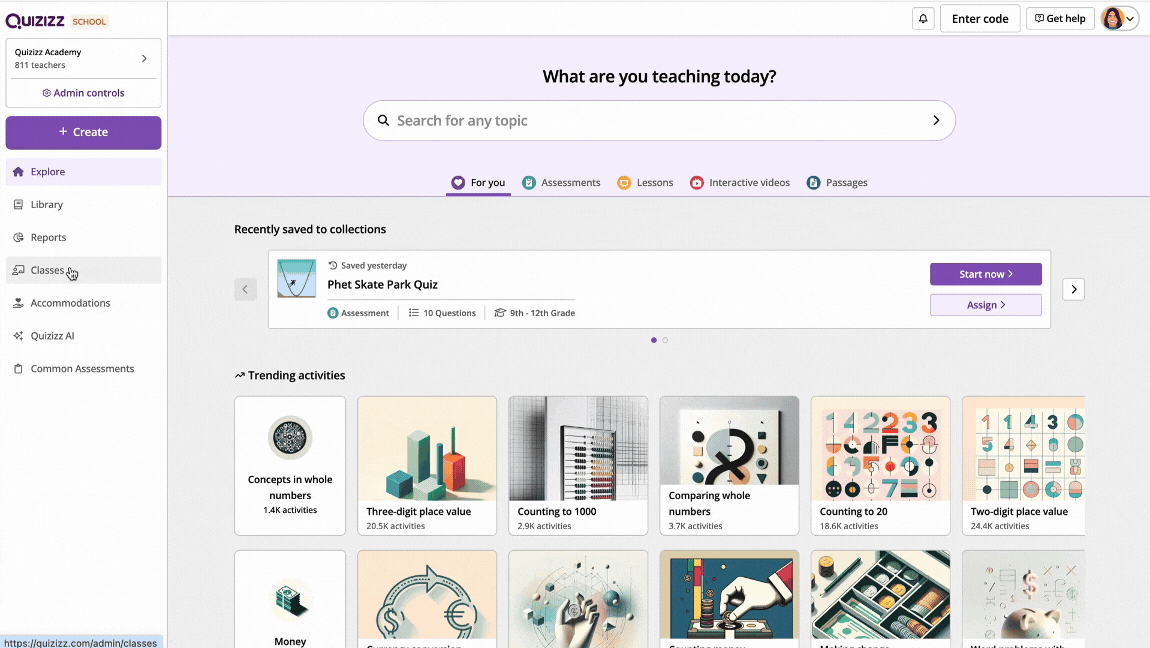Open Three-digit place value card
Image resolution: width=1150 pixels, height=648 pixels.
(427, 465)
